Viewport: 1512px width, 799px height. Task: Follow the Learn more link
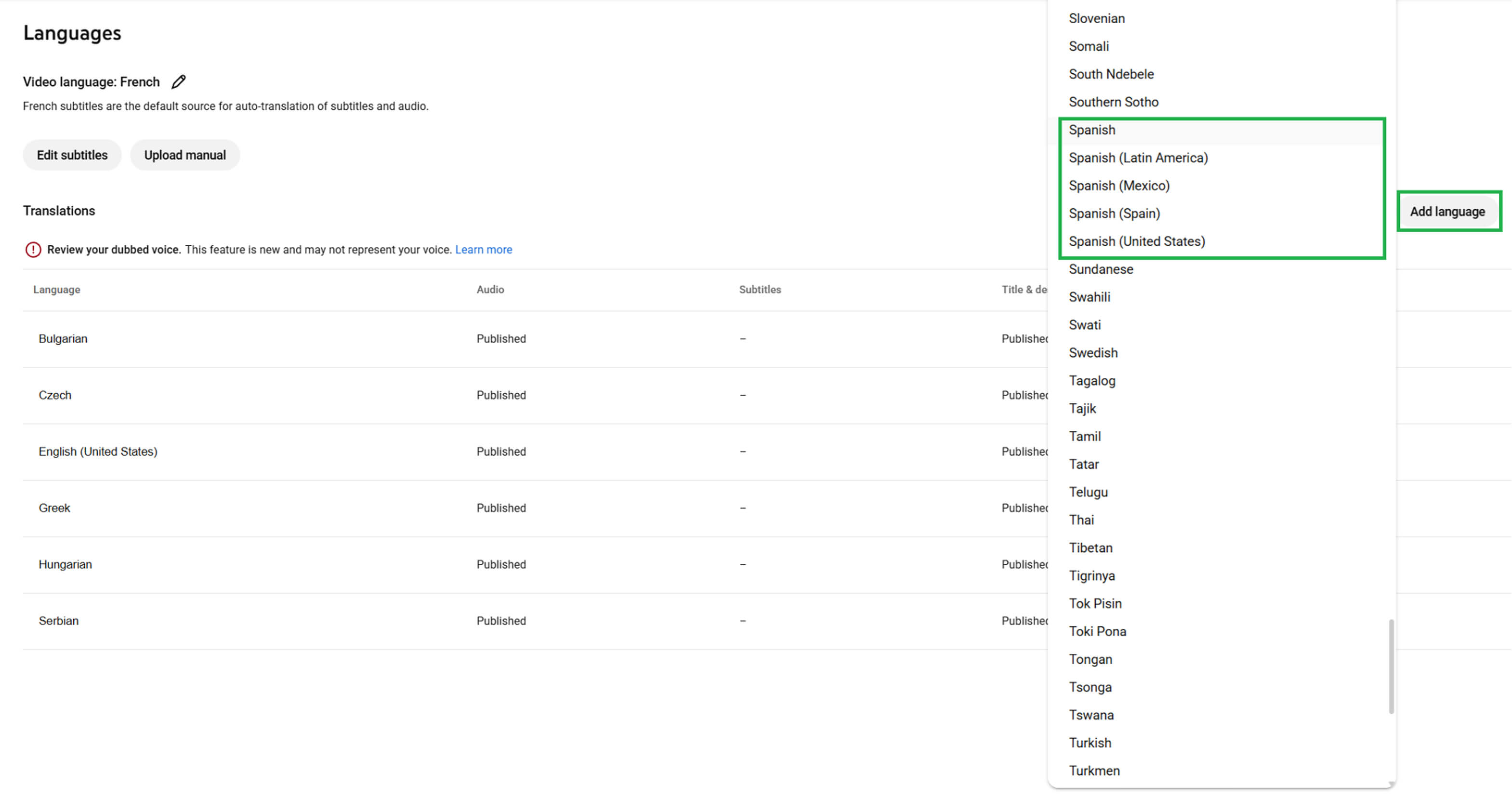(x=484, y=250)
